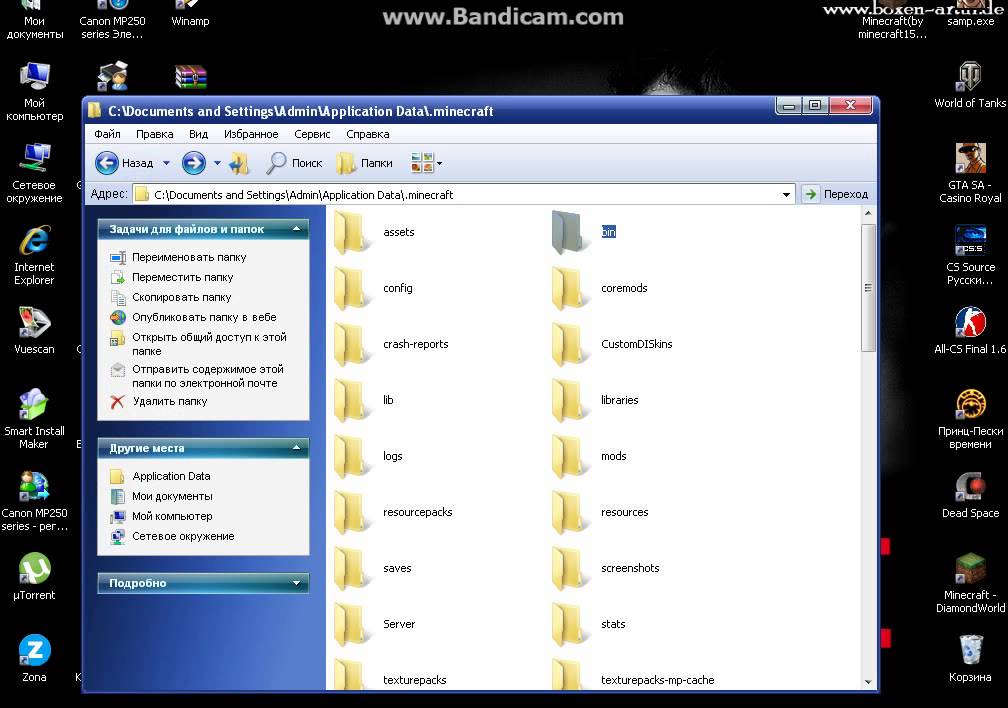Click Открыть общий доступ к этой папке
Image resolution: width=1008 pixels, height=708 pixels.
[x=209, y=343]
